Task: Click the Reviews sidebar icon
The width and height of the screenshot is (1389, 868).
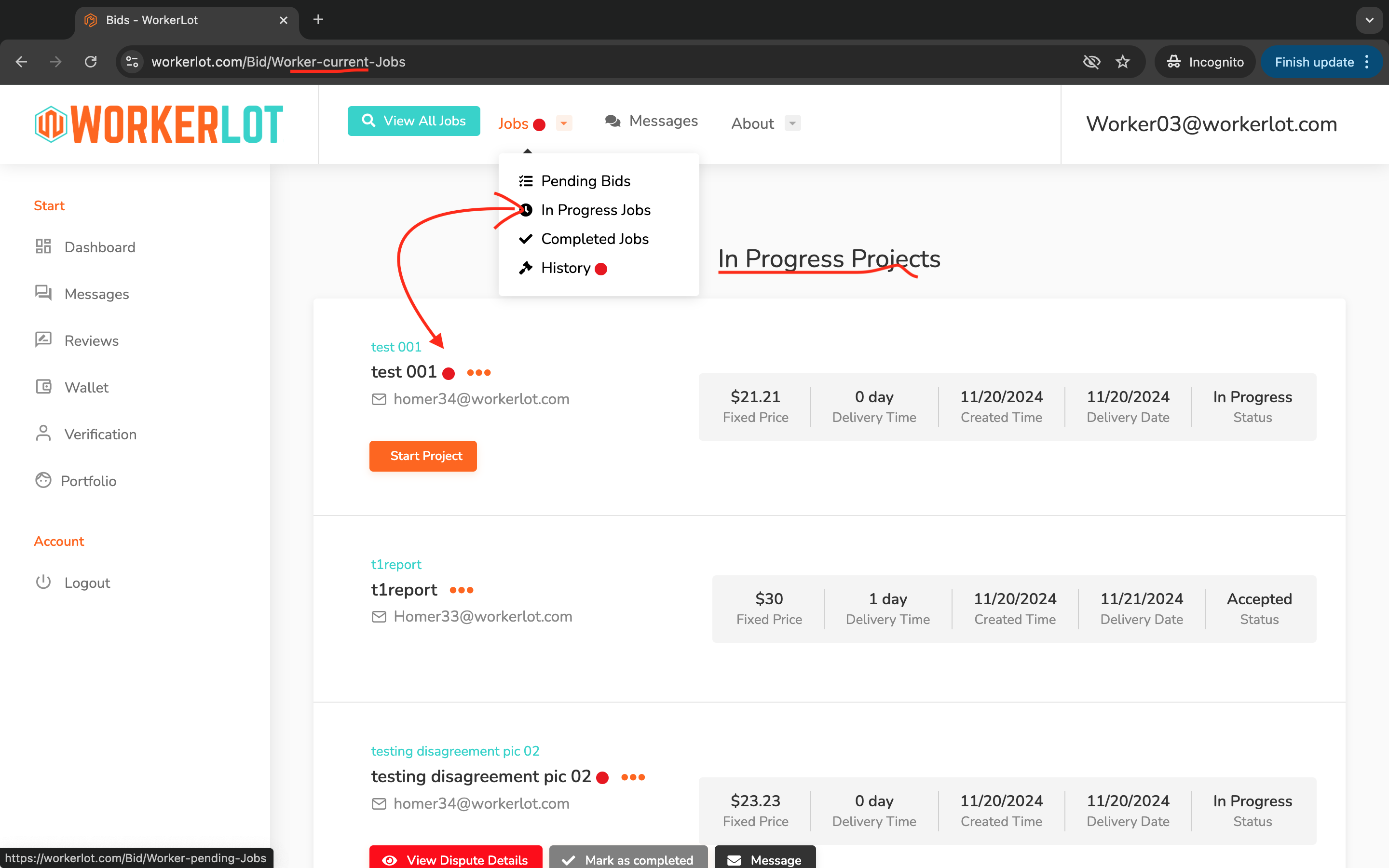Action: coord(45,340)
